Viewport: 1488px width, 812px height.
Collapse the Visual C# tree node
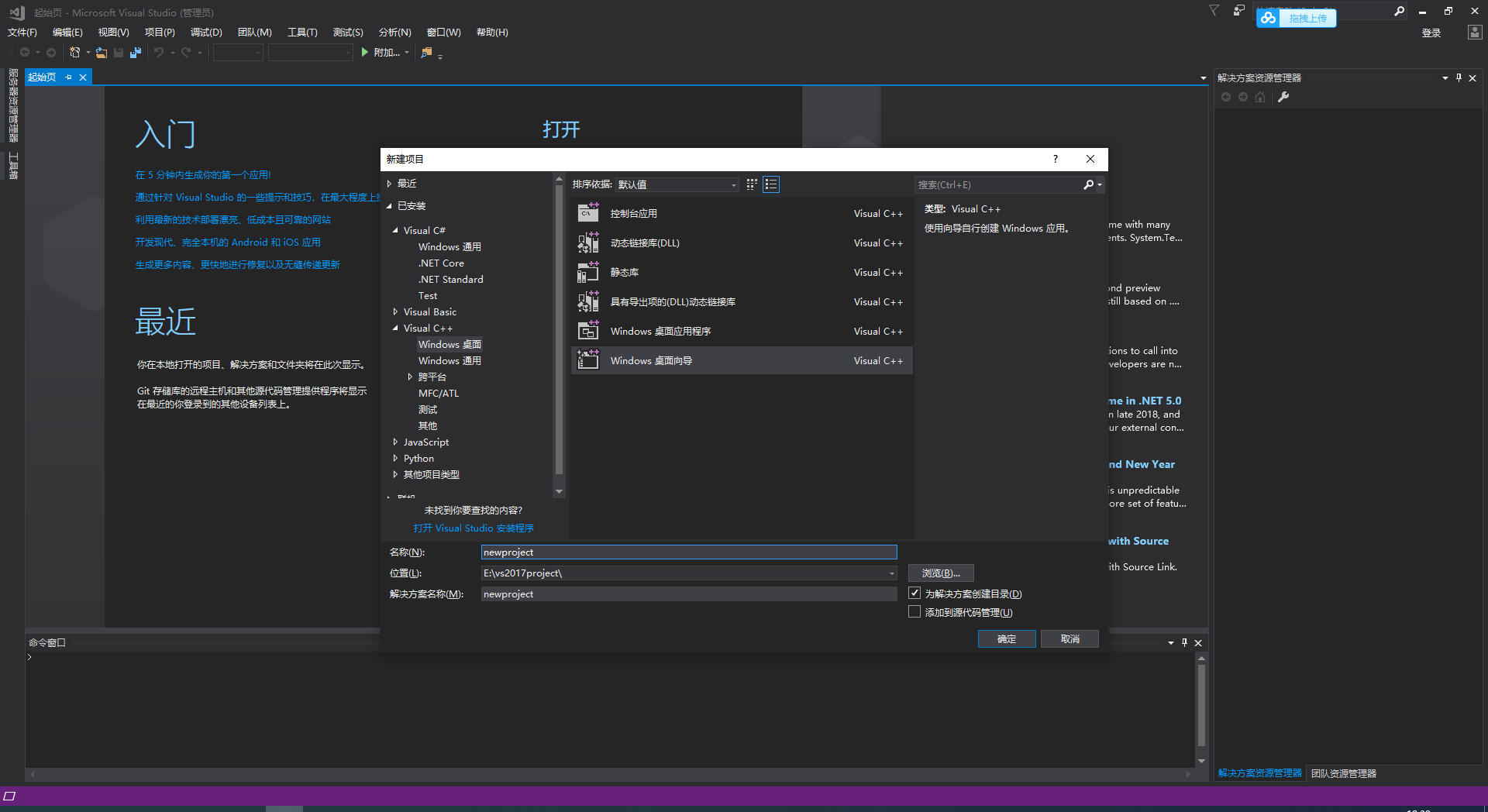[x=395, y=230]
